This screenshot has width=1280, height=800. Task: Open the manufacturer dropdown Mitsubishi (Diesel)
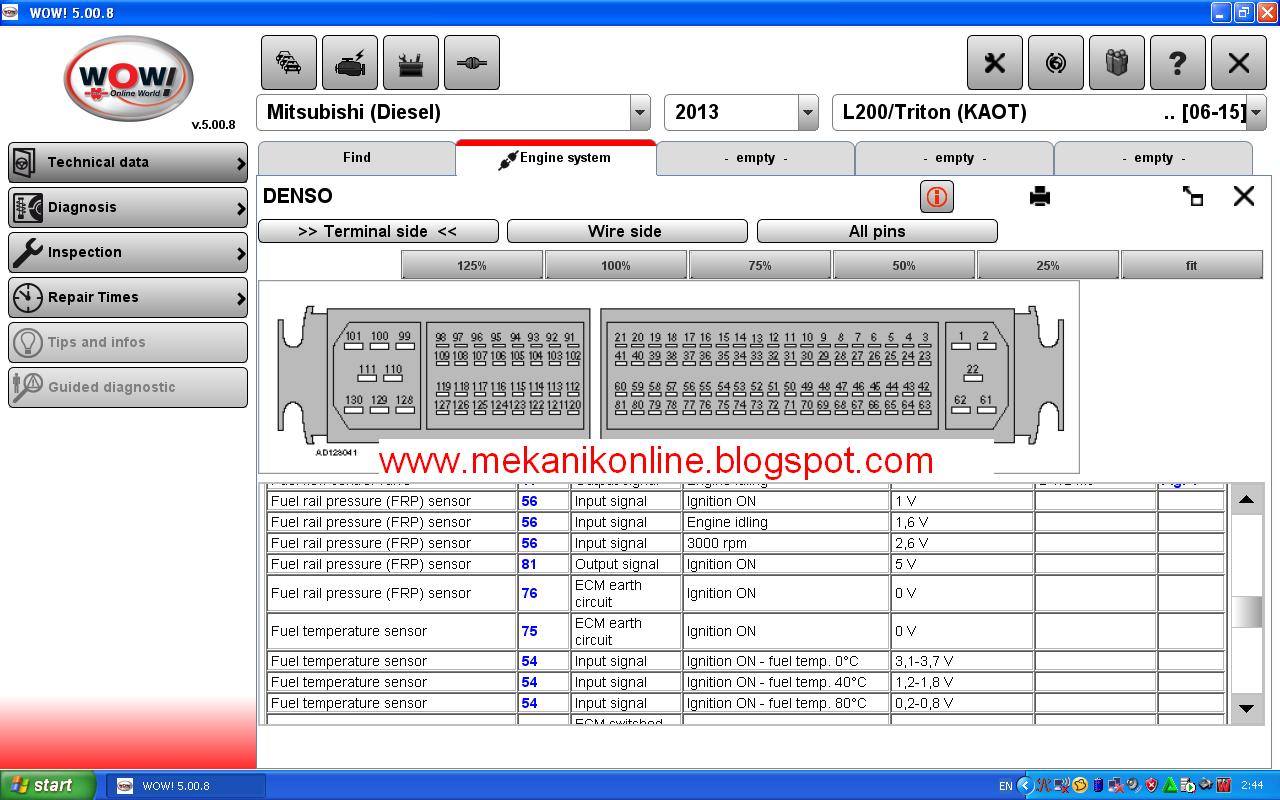pos(640,113)
